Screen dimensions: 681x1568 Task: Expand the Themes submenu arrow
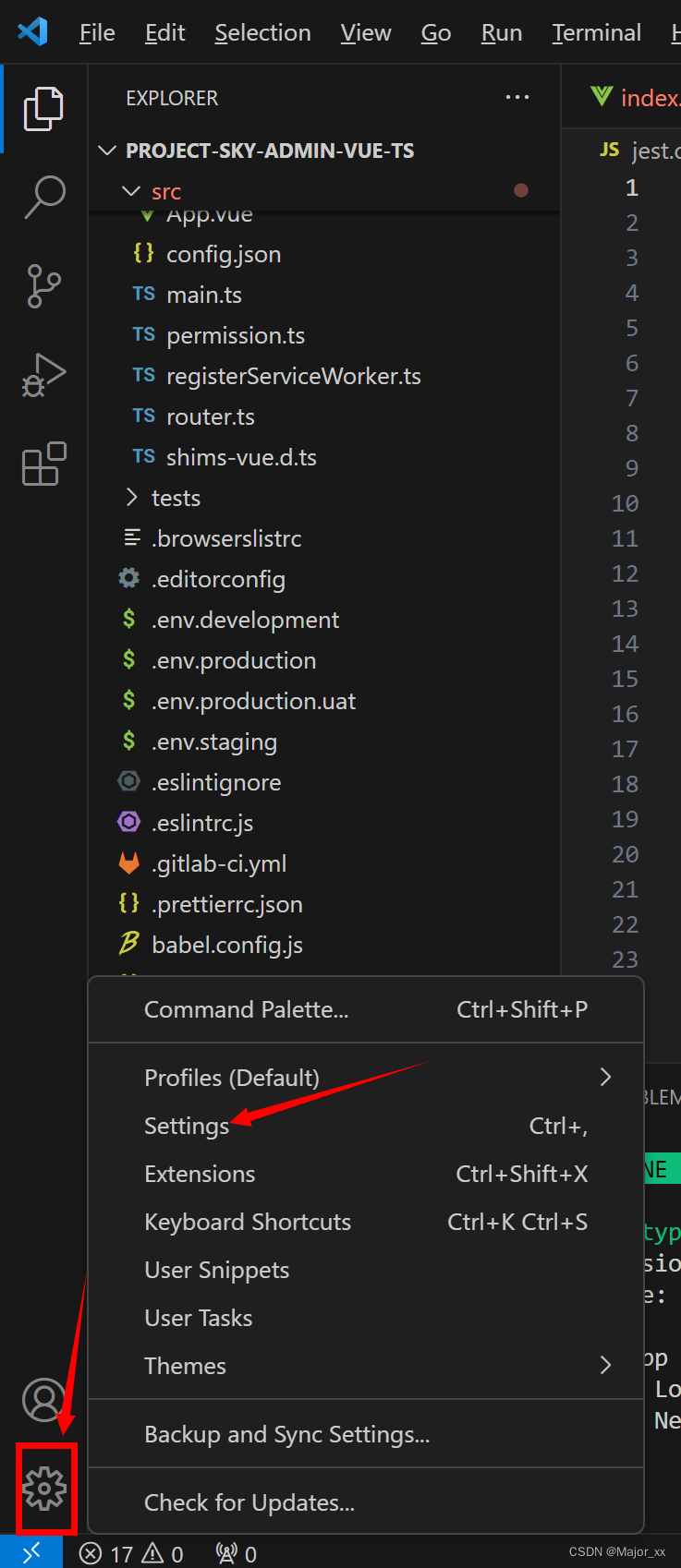pos(605,1365)
